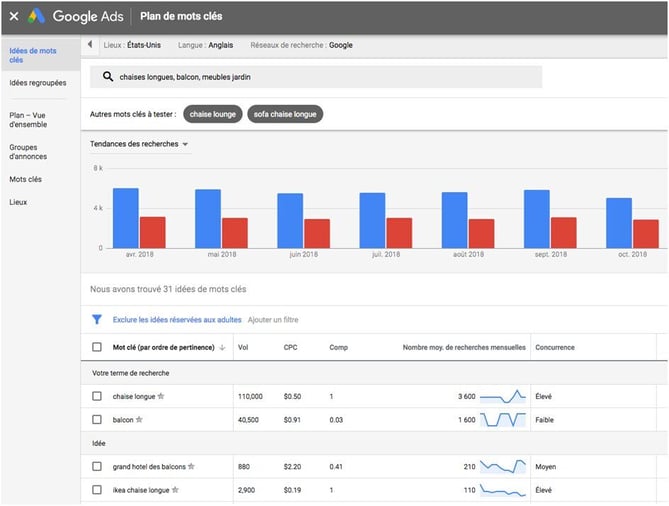The image size is (669, 506).
Task: Star the grand hotel des balcons keyword
Action: (x=191, y=466)
